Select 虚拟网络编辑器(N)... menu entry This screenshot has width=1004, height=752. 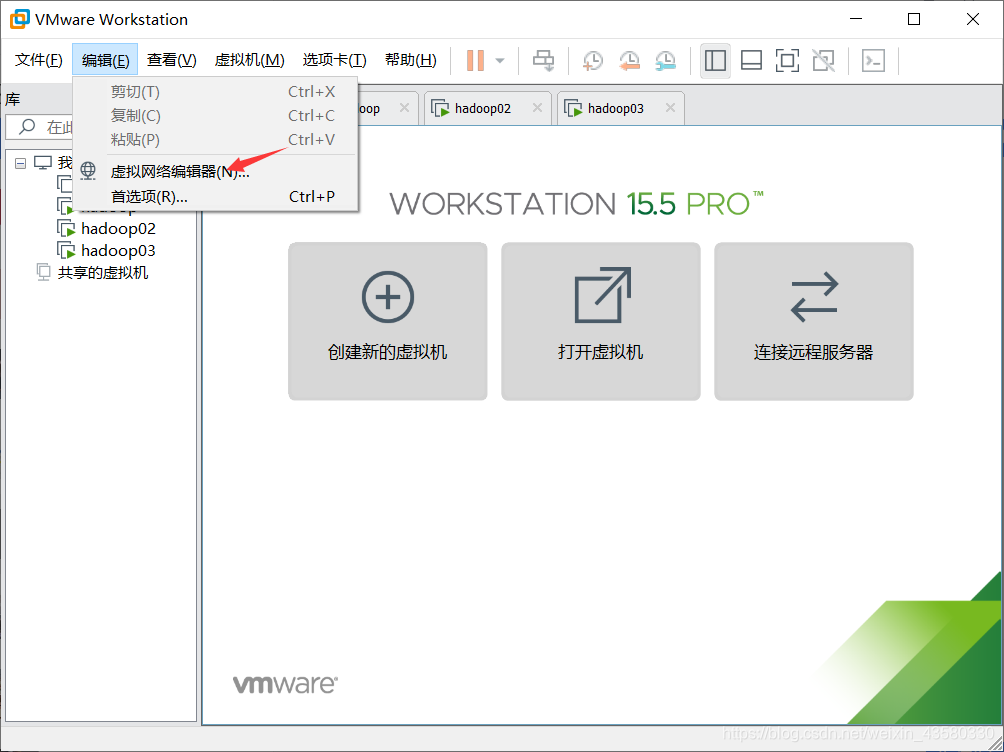215,172
